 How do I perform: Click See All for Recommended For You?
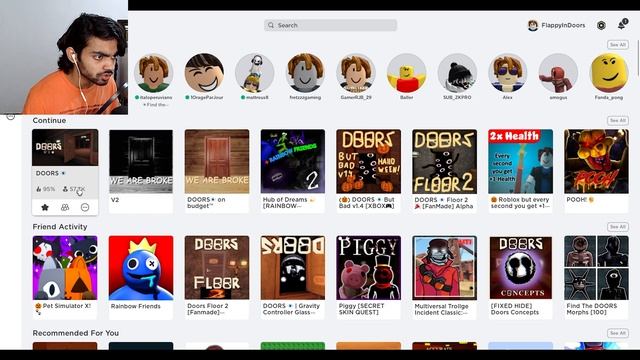pyautogui.click(x=618, y=333)
